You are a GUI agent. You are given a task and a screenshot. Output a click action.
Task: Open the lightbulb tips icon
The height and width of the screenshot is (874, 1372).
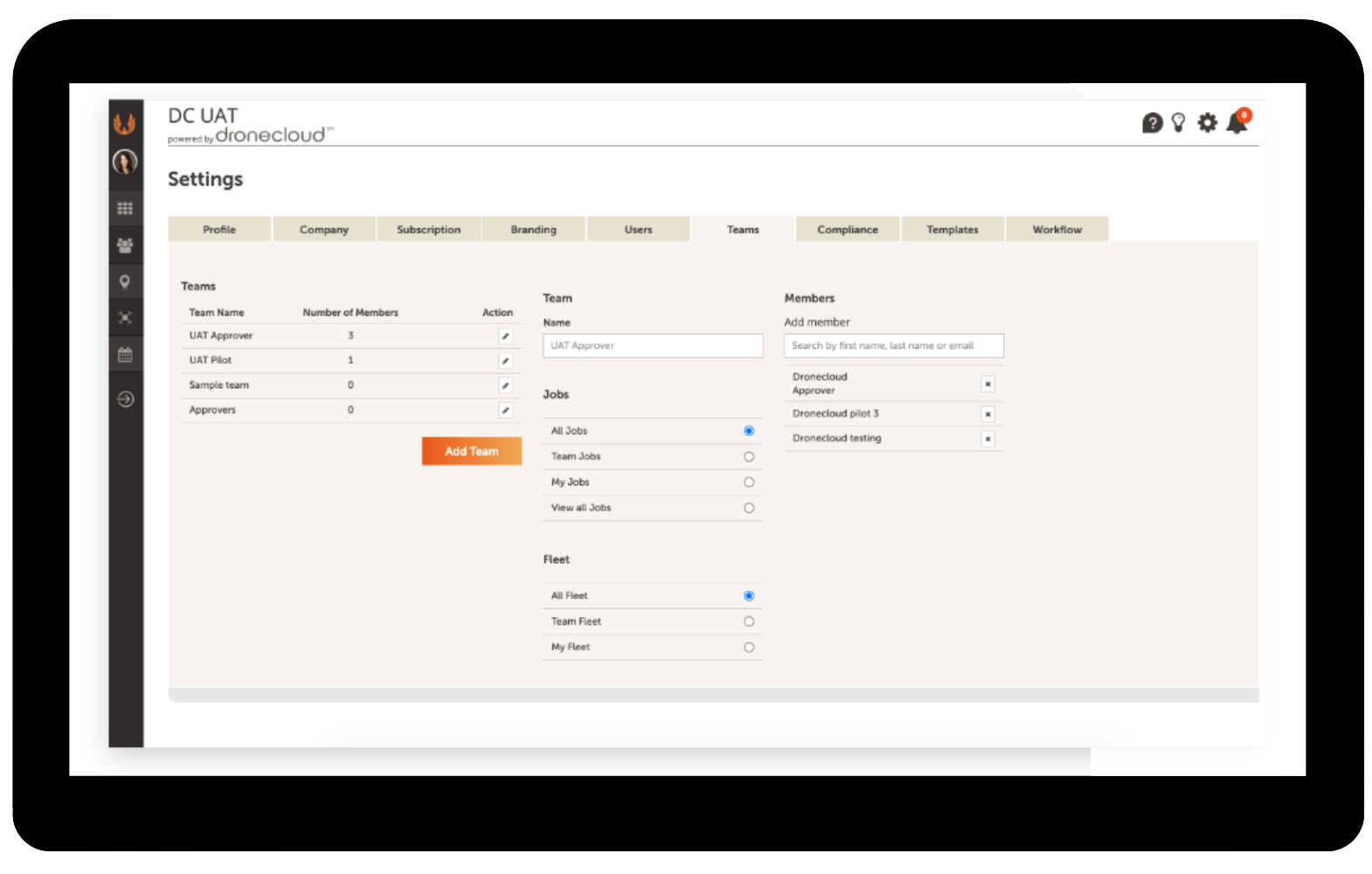(x=1178, y=122)
